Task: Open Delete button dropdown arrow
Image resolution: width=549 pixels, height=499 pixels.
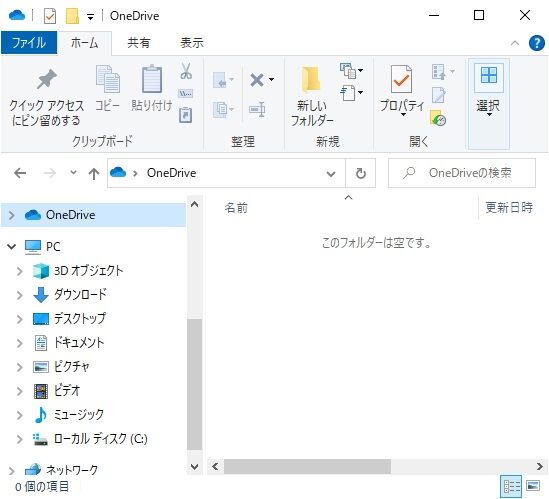Action: (x=271, y=80)
